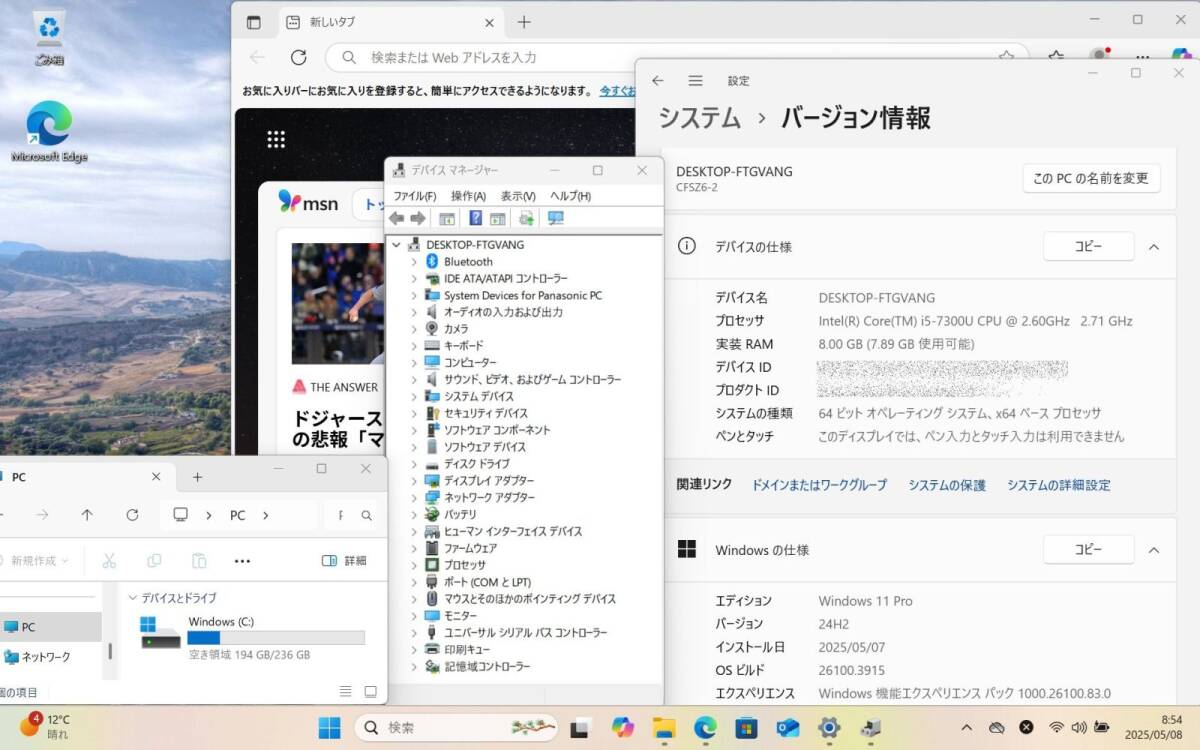
Task: Expand the Bluetooth node in Device Manager
Action: [x=414, y=262]
